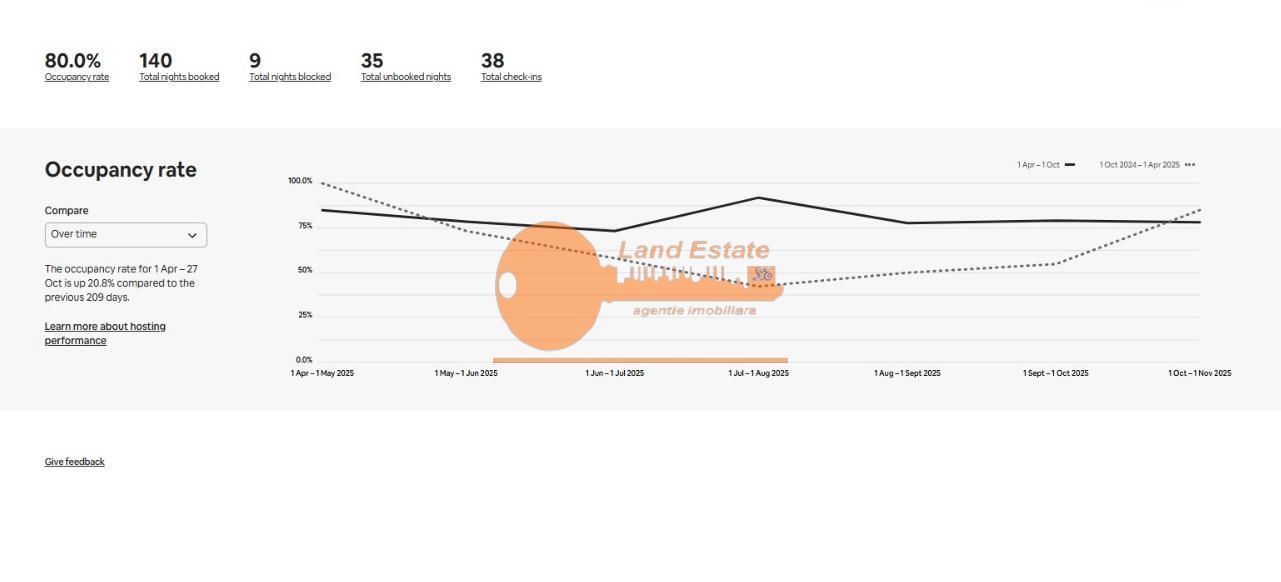Click the solid line peak at 1 Jul – 1 Aug
The image size is (1281, 582).
click(758, 198)
